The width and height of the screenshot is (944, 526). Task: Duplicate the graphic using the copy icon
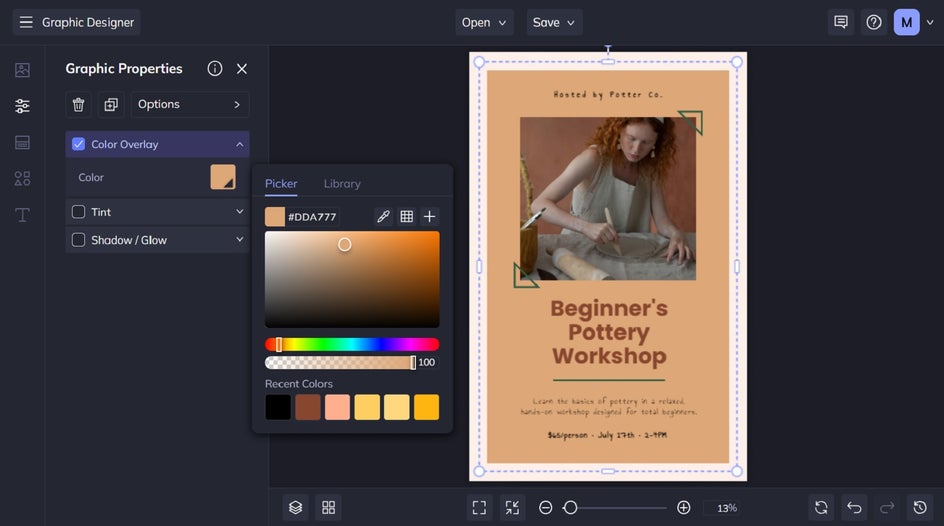[111, 104]
